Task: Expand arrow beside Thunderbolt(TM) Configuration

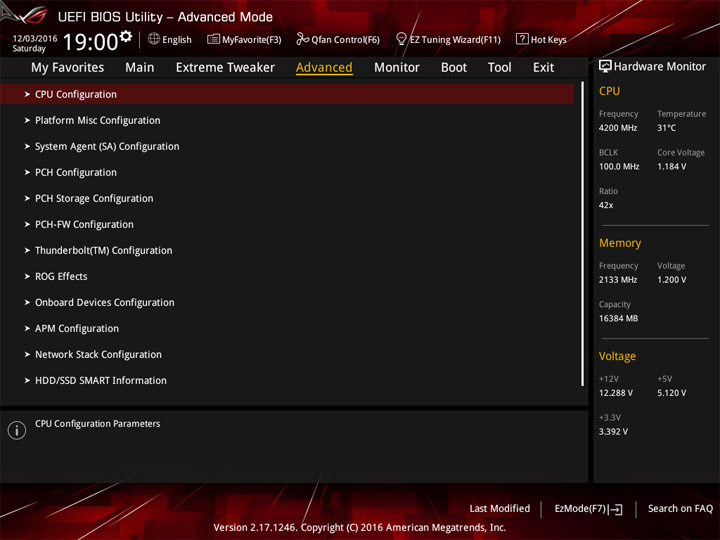Action: point(27,250)
